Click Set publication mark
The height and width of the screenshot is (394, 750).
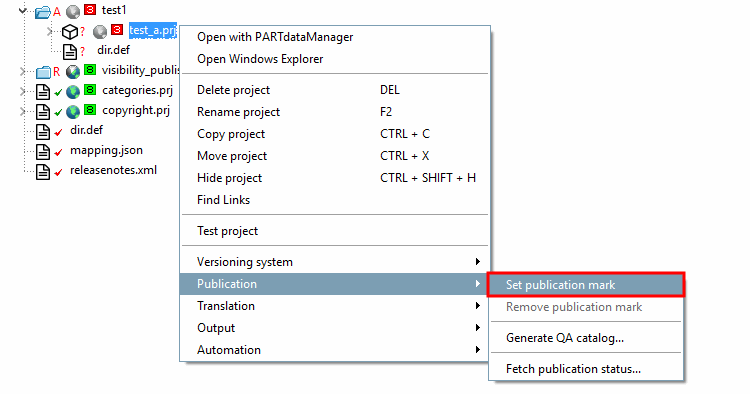click(586, 285)
